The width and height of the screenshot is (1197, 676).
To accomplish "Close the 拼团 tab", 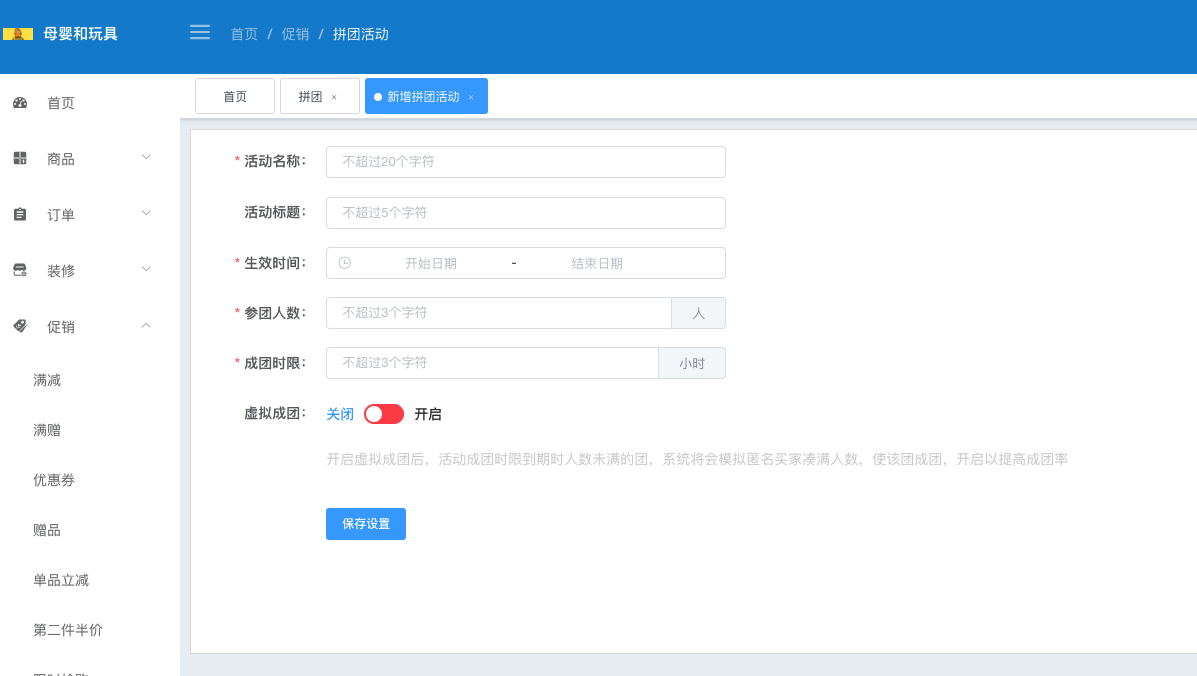I will [x=334, y=97].
